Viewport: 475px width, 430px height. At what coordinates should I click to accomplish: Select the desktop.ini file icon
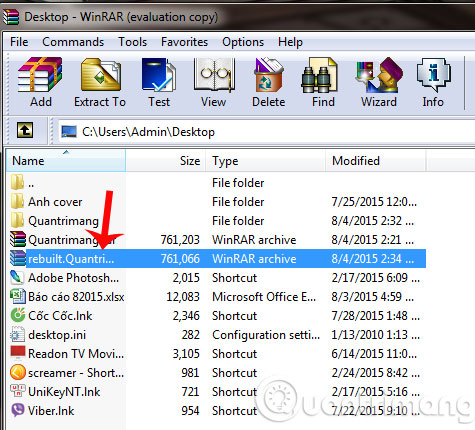coord(17,334)
